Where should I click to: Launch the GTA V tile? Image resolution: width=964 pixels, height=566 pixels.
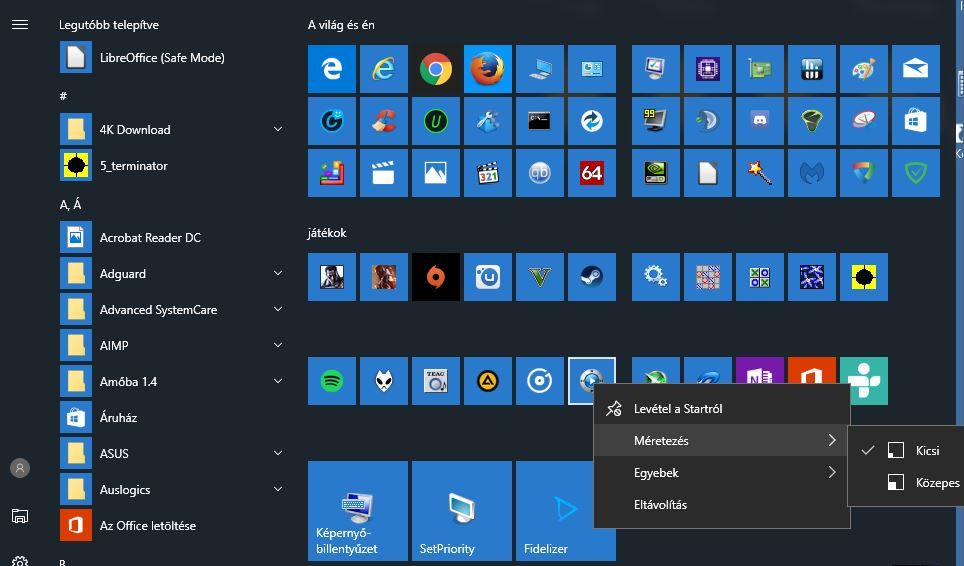(x=540, y=277)
